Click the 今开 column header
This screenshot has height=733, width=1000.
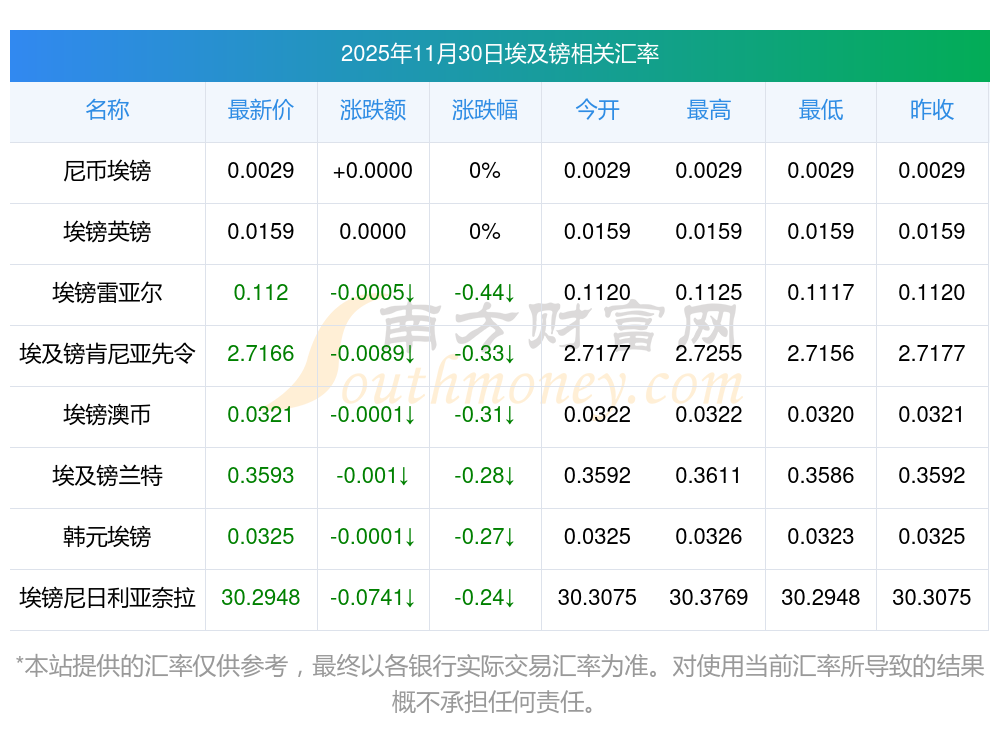click(x=597, y=110)
